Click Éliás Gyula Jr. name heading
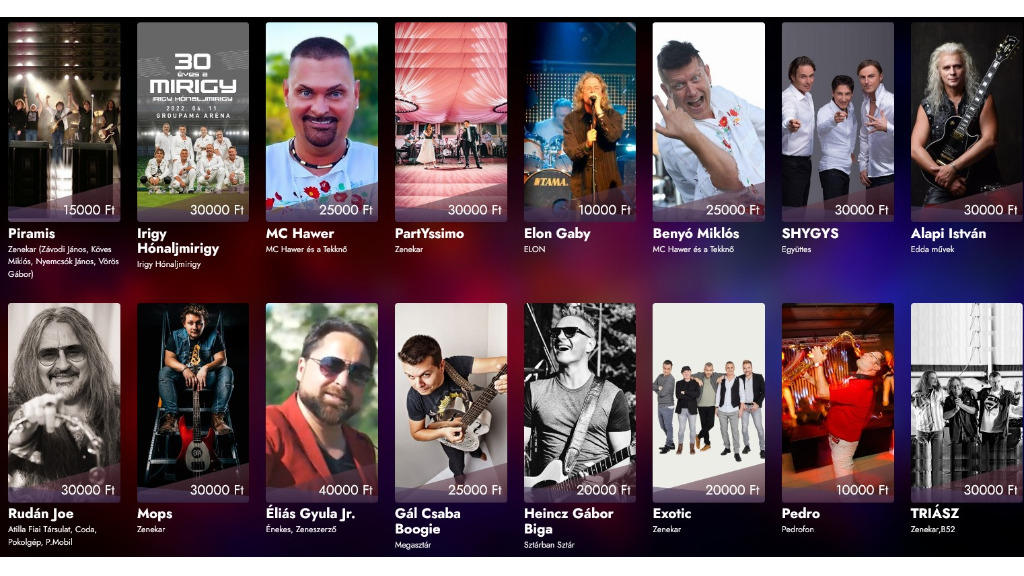Image resolution: width=1024 pixels, height=576 pixels. (x=310, y=513)
